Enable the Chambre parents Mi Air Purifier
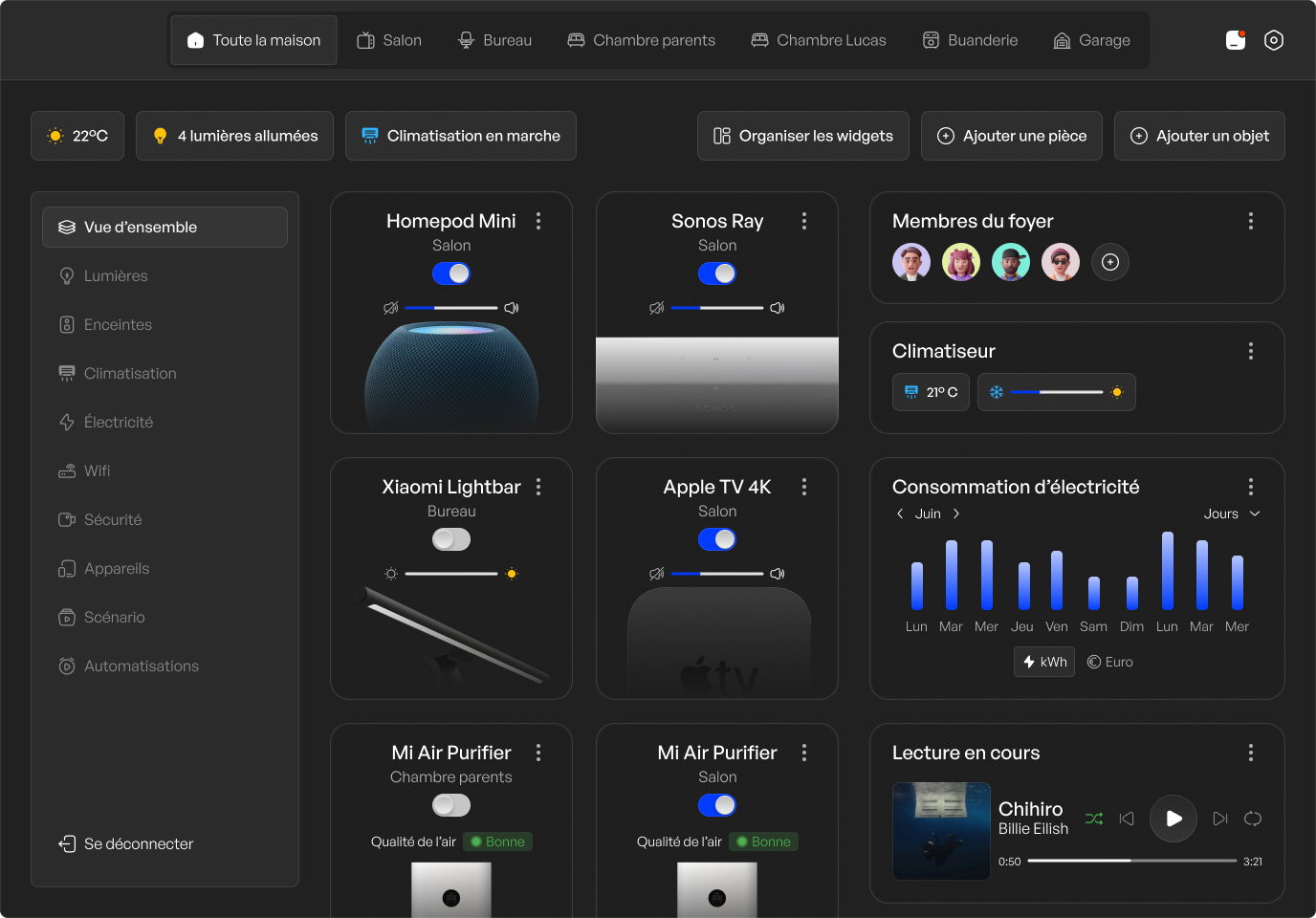The image size is (1316, 918). coord(451,805)
